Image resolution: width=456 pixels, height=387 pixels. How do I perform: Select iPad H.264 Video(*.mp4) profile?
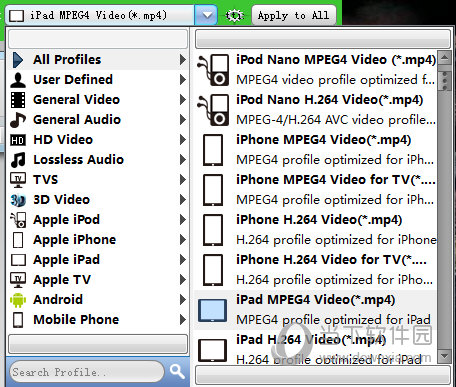tap(315, 347)
